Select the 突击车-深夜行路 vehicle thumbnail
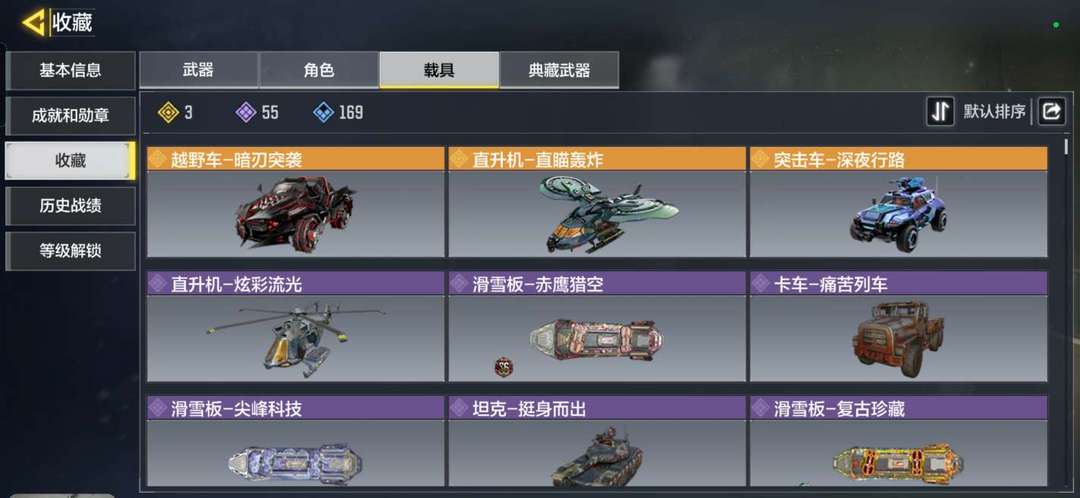Screen dimensions: 1080x498 pyautogui.click(x=898, y=213)
